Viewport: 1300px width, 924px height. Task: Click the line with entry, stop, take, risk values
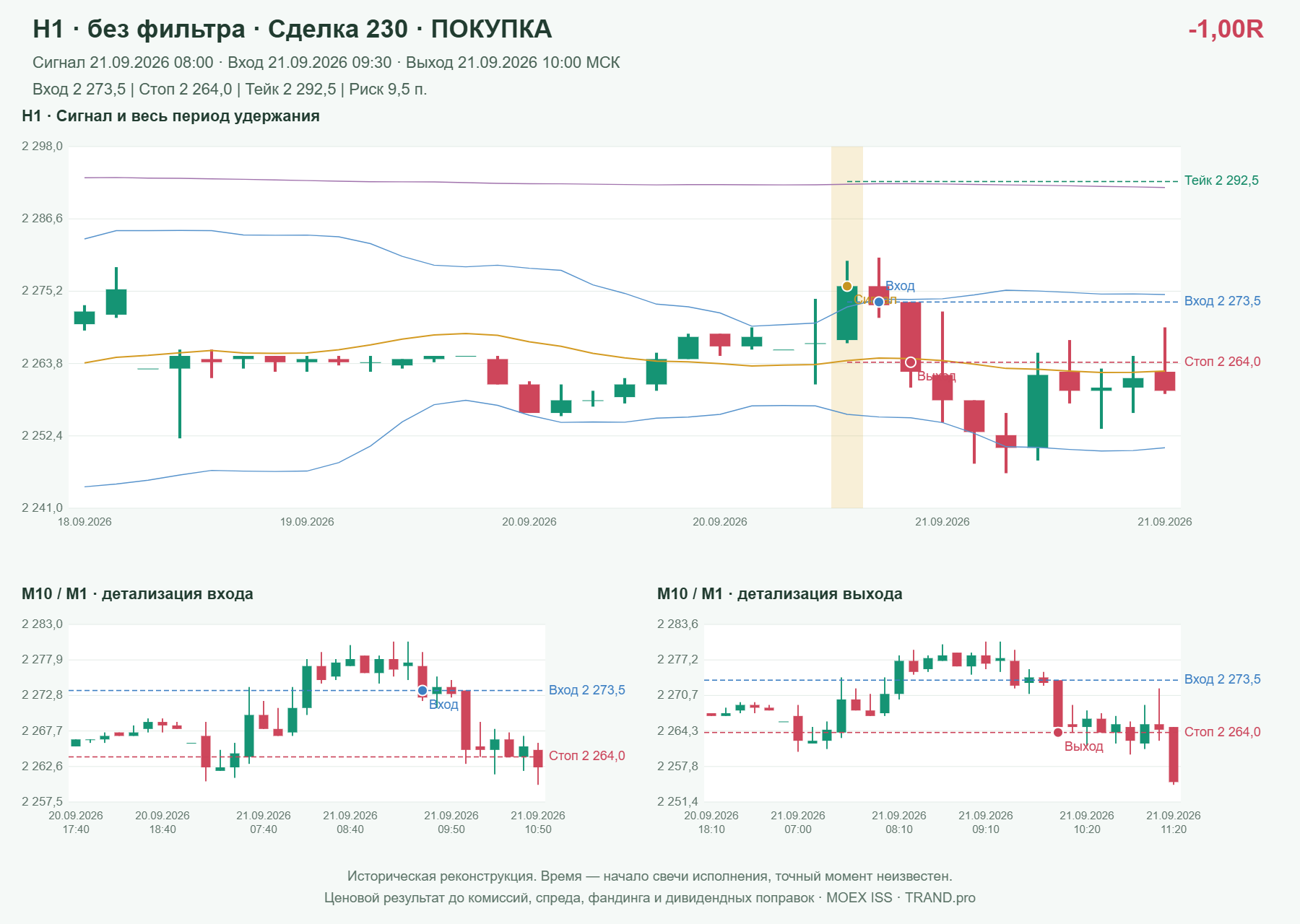230,90
